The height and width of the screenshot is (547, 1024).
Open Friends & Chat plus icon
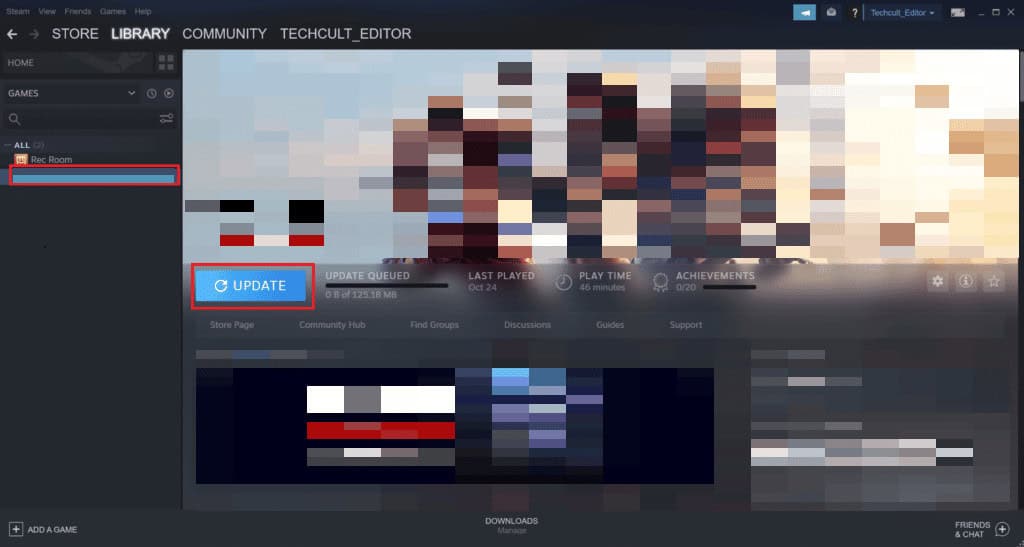pos(1002,529)
